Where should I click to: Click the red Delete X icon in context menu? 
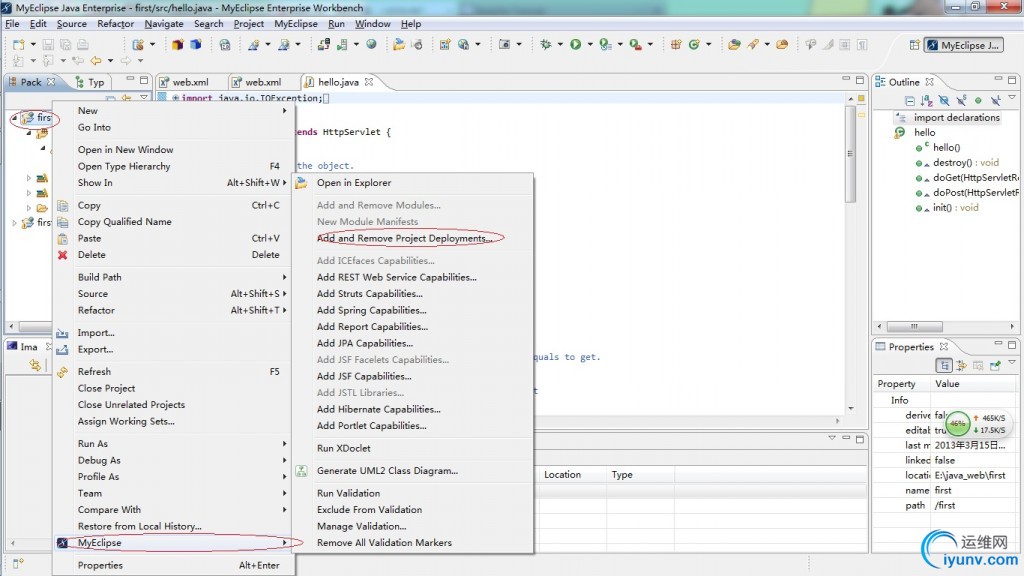point(62,255)
